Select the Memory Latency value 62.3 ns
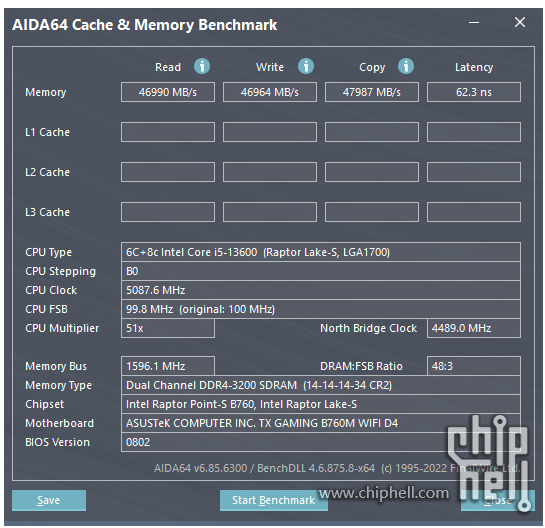The image size is (545, 528). tap(474, 92)
